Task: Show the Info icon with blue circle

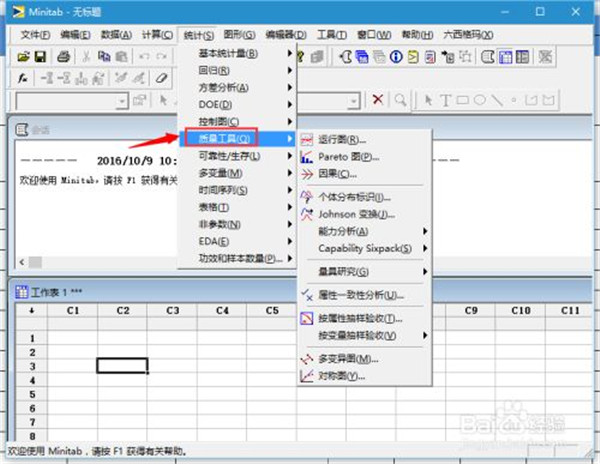Action: click(x=396, y=57)
